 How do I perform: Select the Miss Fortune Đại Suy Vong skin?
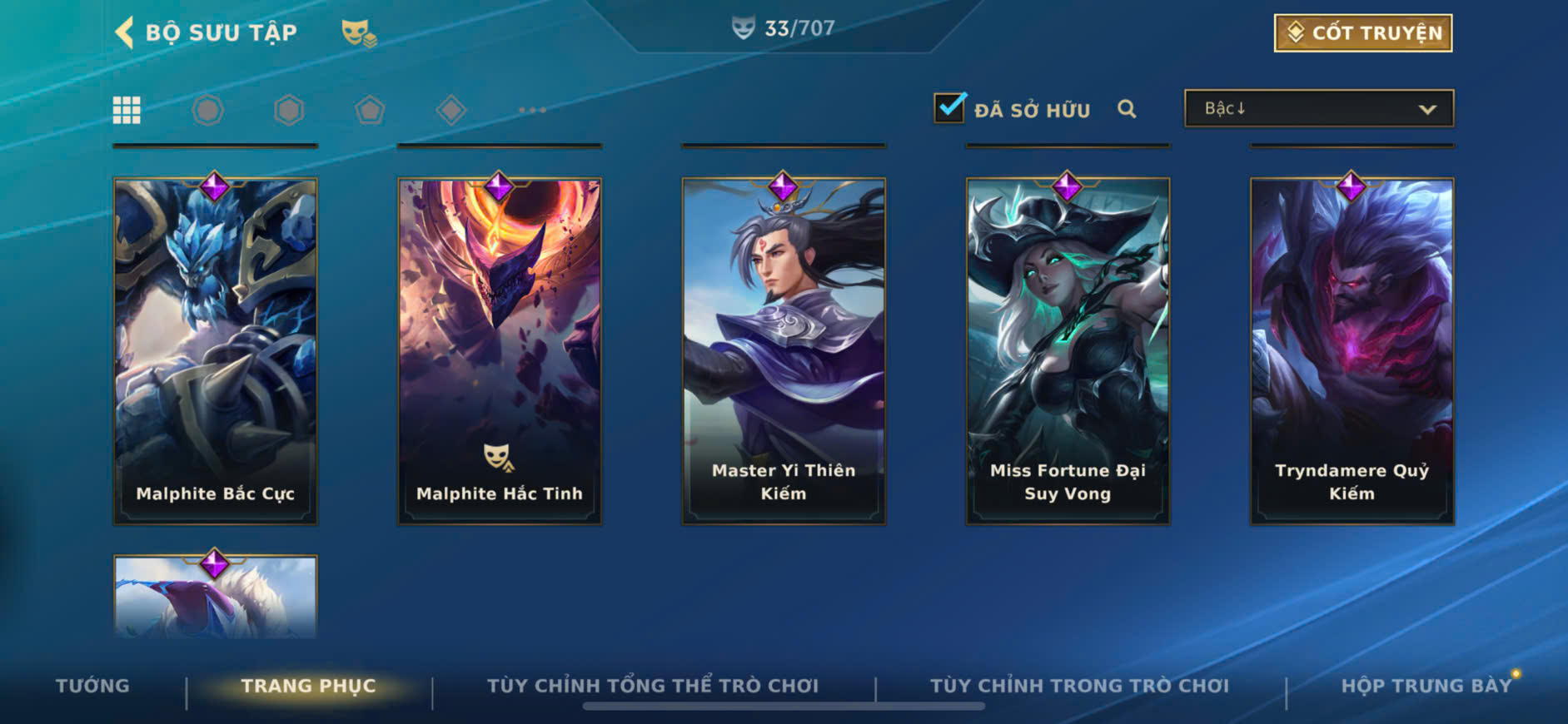click(1068, 350)
